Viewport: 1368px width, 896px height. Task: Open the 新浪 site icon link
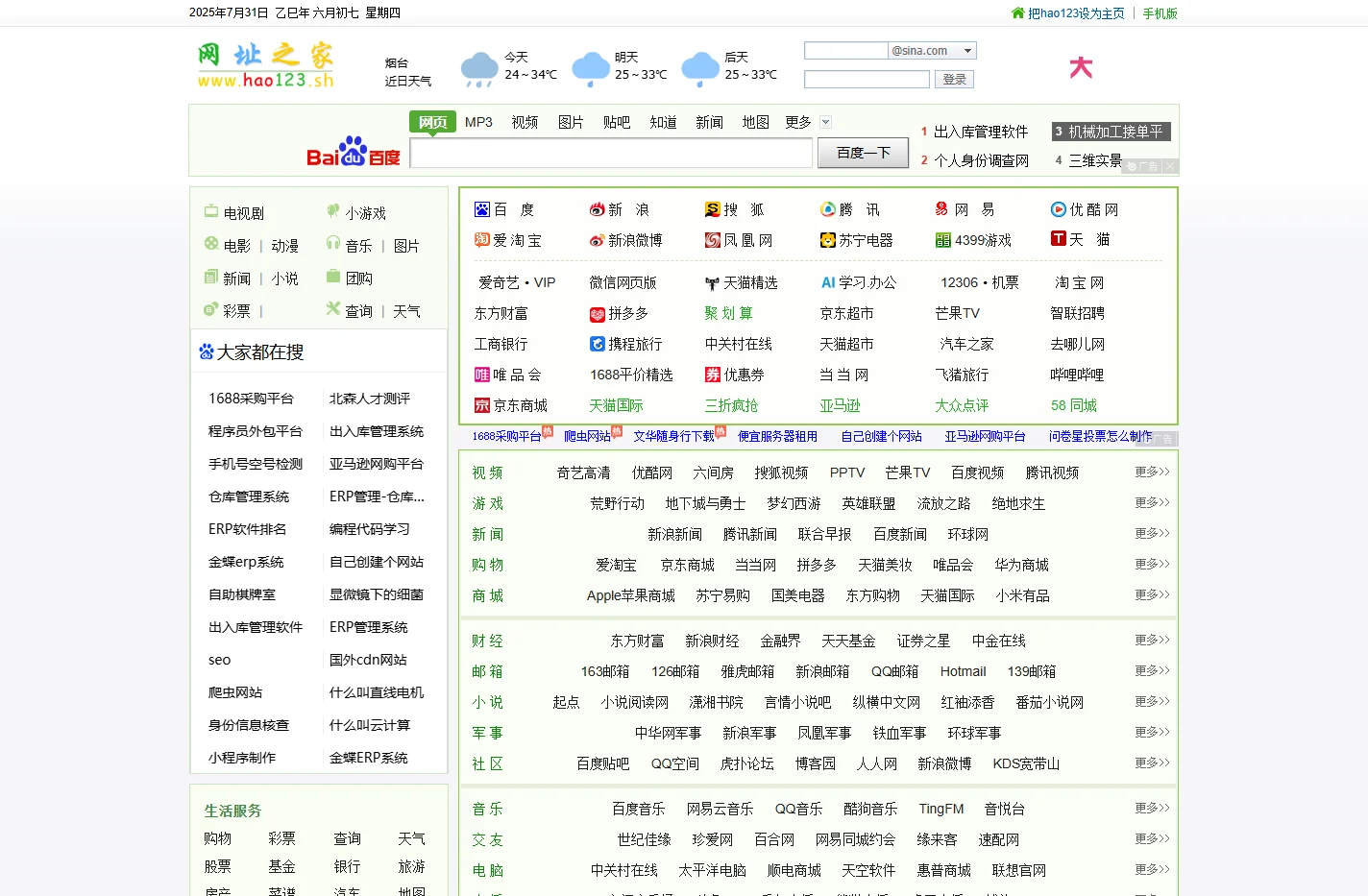click(598, 209)
